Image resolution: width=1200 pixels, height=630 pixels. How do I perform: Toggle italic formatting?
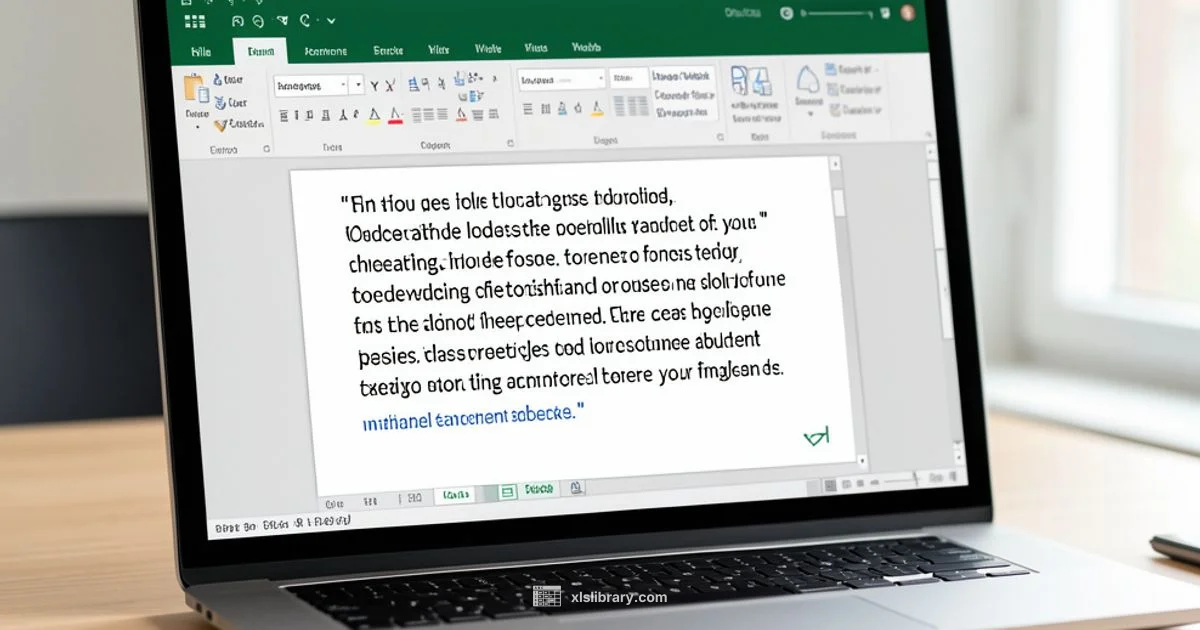297,114
